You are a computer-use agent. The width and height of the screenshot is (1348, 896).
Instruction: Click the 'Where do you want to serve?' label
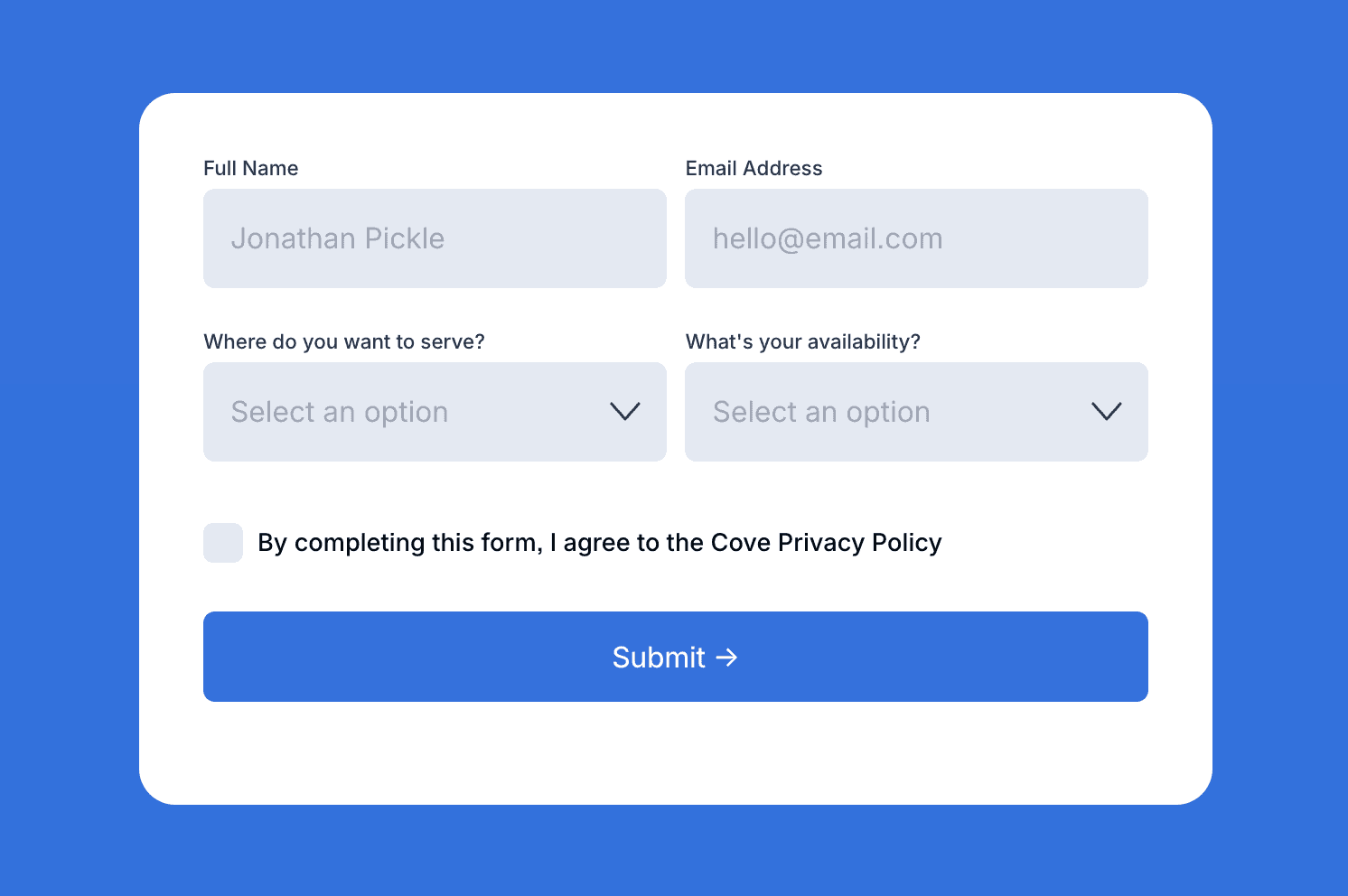click(344, 341)
